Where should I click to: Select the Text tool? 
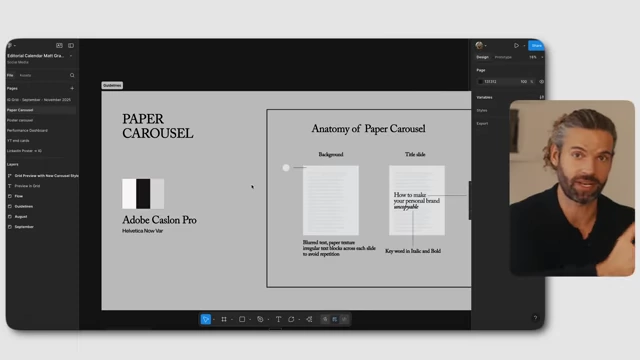(x=278, y=319)
